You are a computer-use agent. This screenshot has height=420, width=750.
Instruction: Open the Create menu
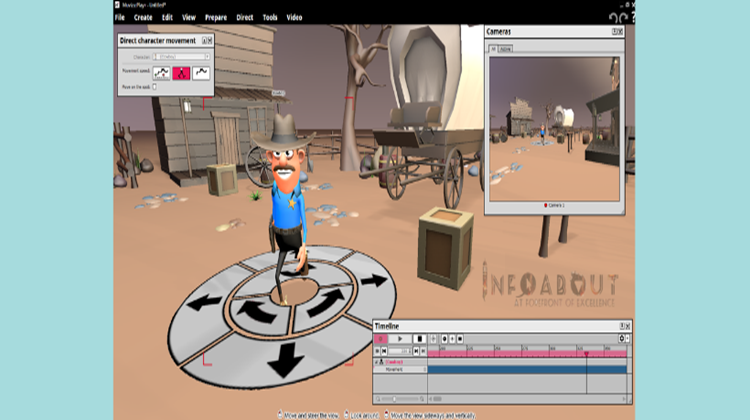click(x=143, y=17)
